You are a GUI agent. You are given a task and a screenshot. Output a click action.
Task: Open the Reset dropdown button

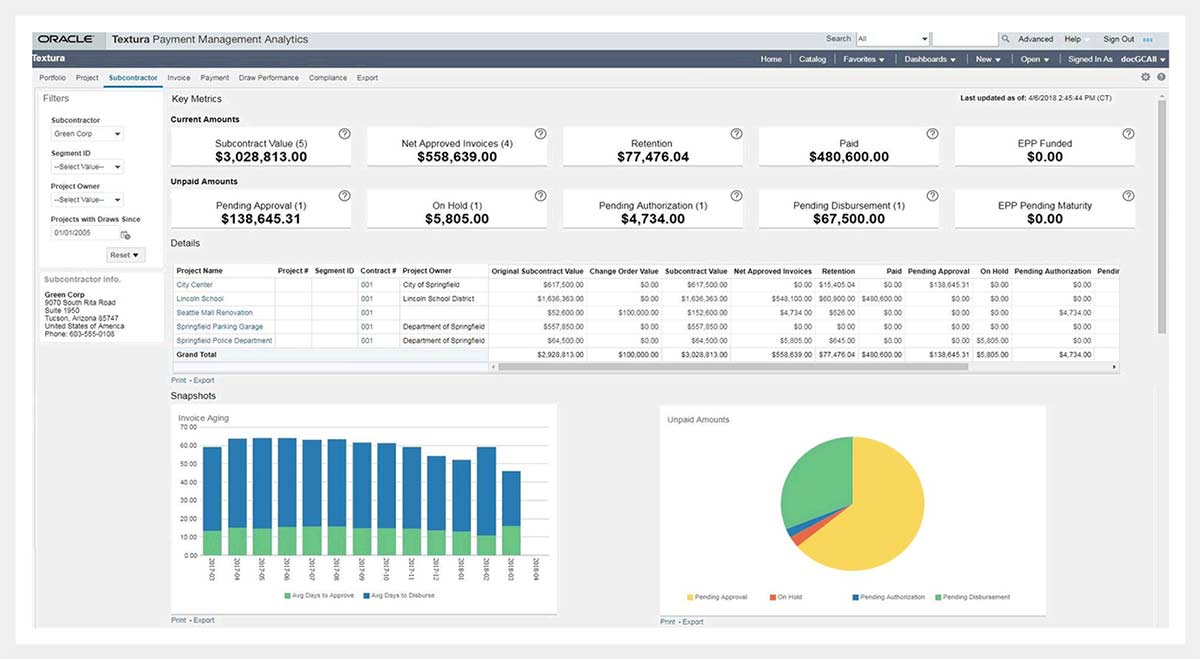coord(125,255)
